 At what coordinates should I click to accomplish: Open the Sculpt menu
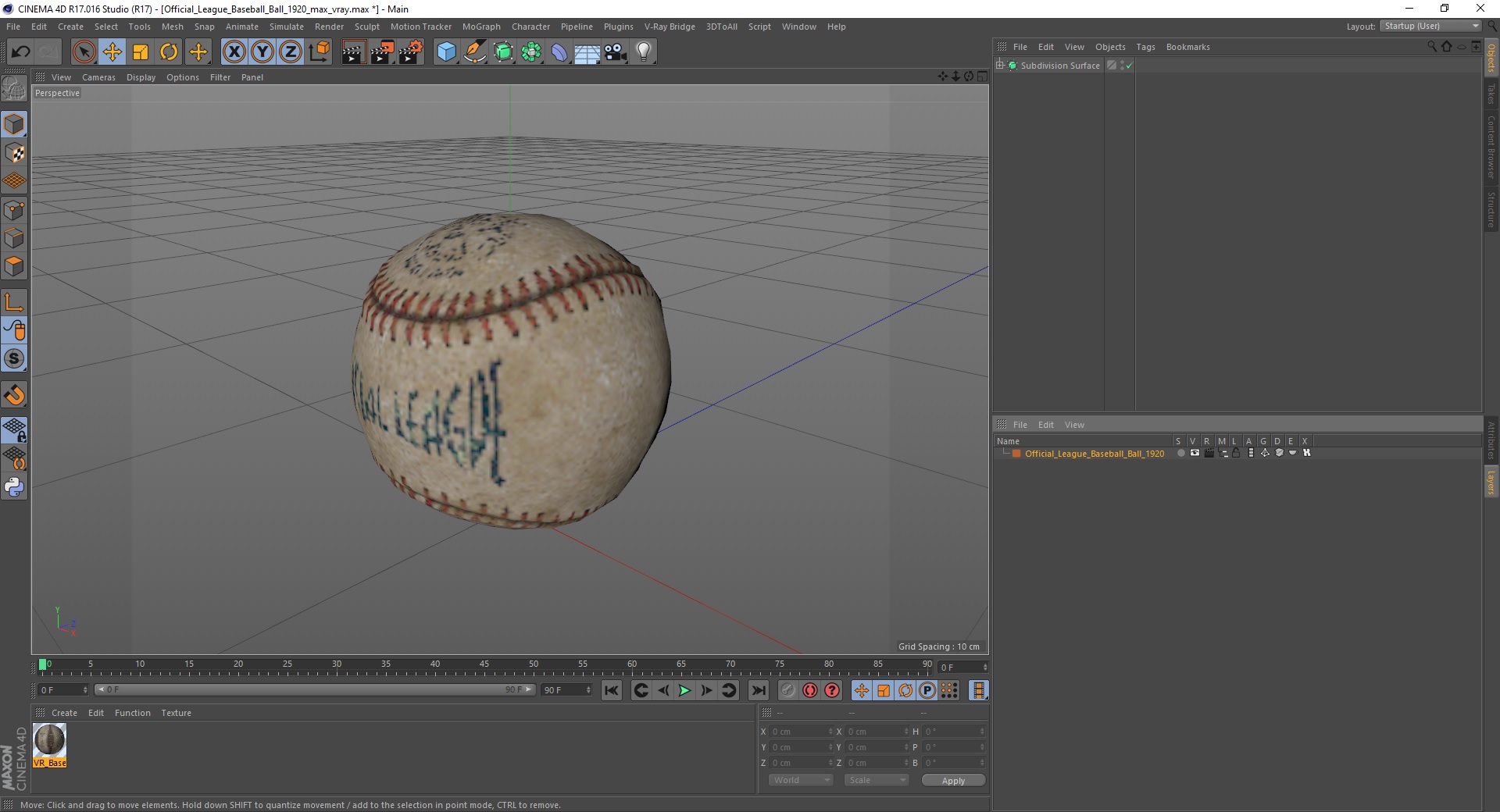click(367, 27)
